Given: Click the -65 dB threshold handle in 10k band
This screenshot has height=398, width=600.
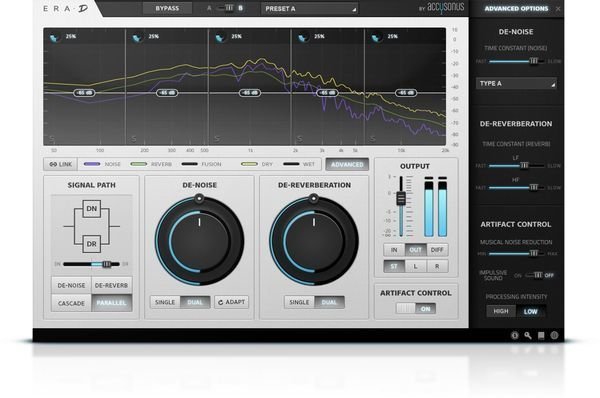Looking at the screenshot, I should coord(406,93).
